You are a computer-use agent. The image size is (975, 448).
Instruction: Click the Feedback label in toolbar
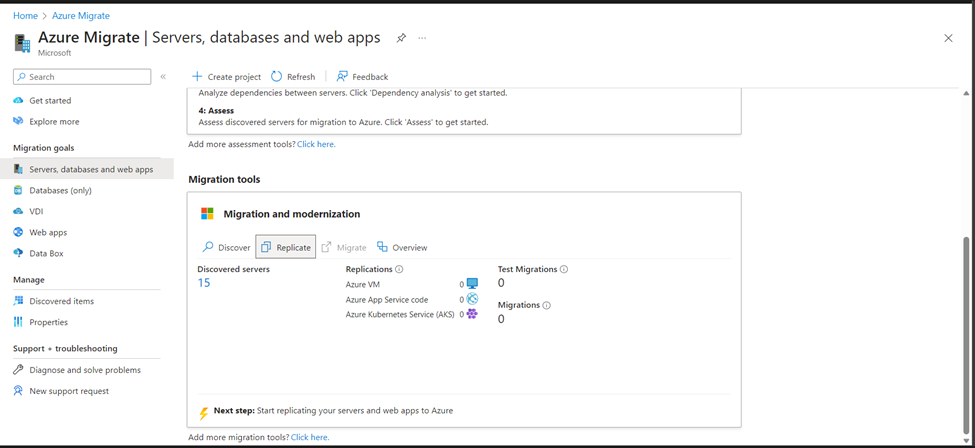(x=370, y=77)
